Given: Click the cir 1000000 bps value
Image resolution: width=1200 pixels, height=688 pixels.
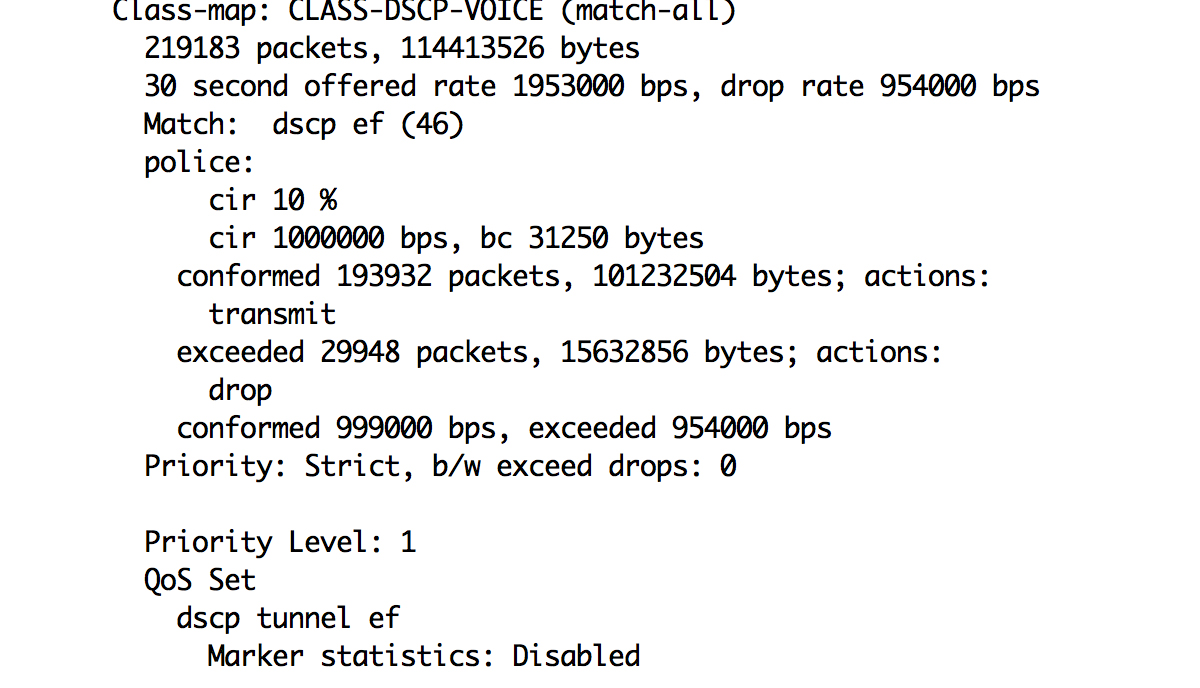Looking at the screenshot, I should 337,238.
